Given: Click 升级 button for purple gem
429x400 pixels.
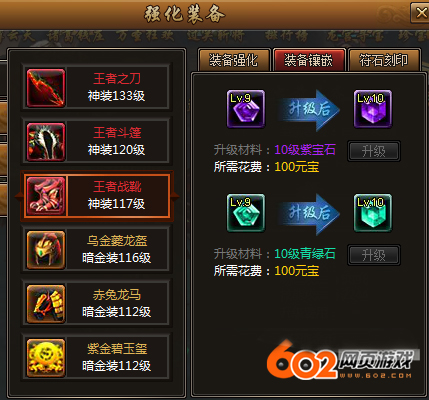Looking at the screenshot, I should pyautogui.click(x=374, y=151).
